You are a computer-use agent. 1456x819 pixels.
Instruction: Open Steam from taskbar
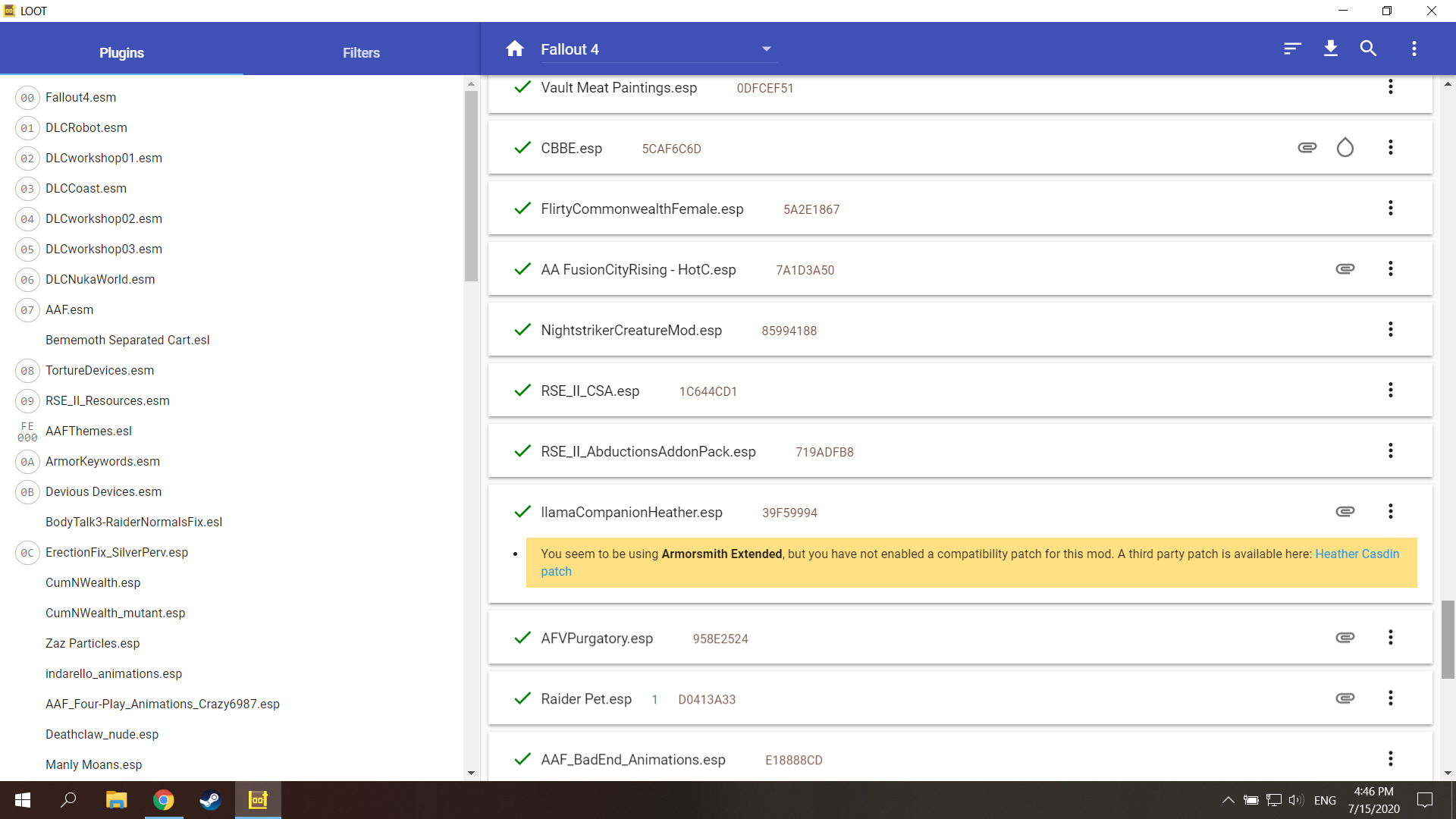210,800
